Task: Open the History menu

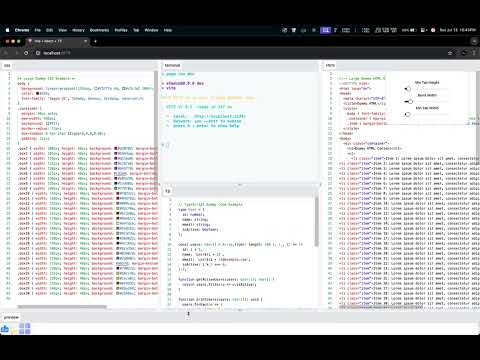Action: (x=78, y=30)
